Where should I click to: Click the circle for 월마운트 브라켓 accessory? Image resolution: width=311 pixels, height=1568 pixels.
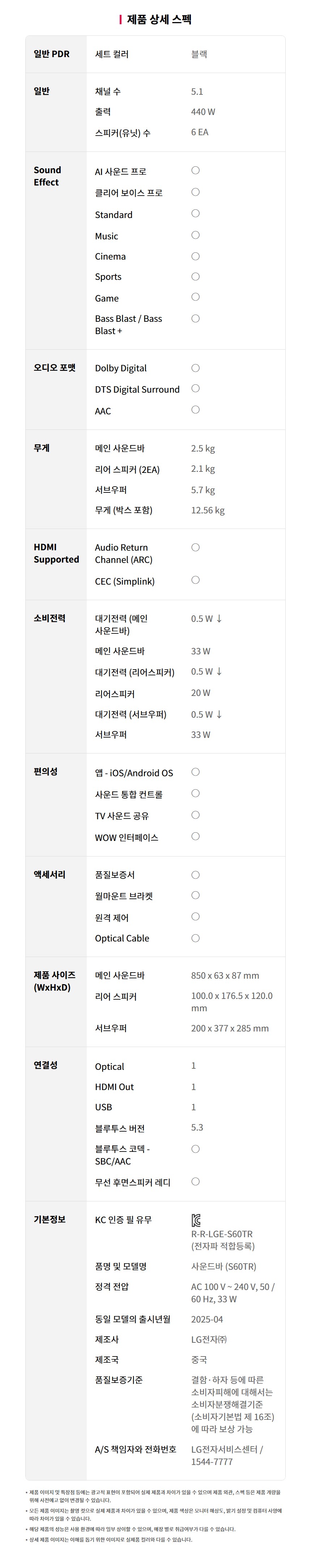tap(195, 896)
